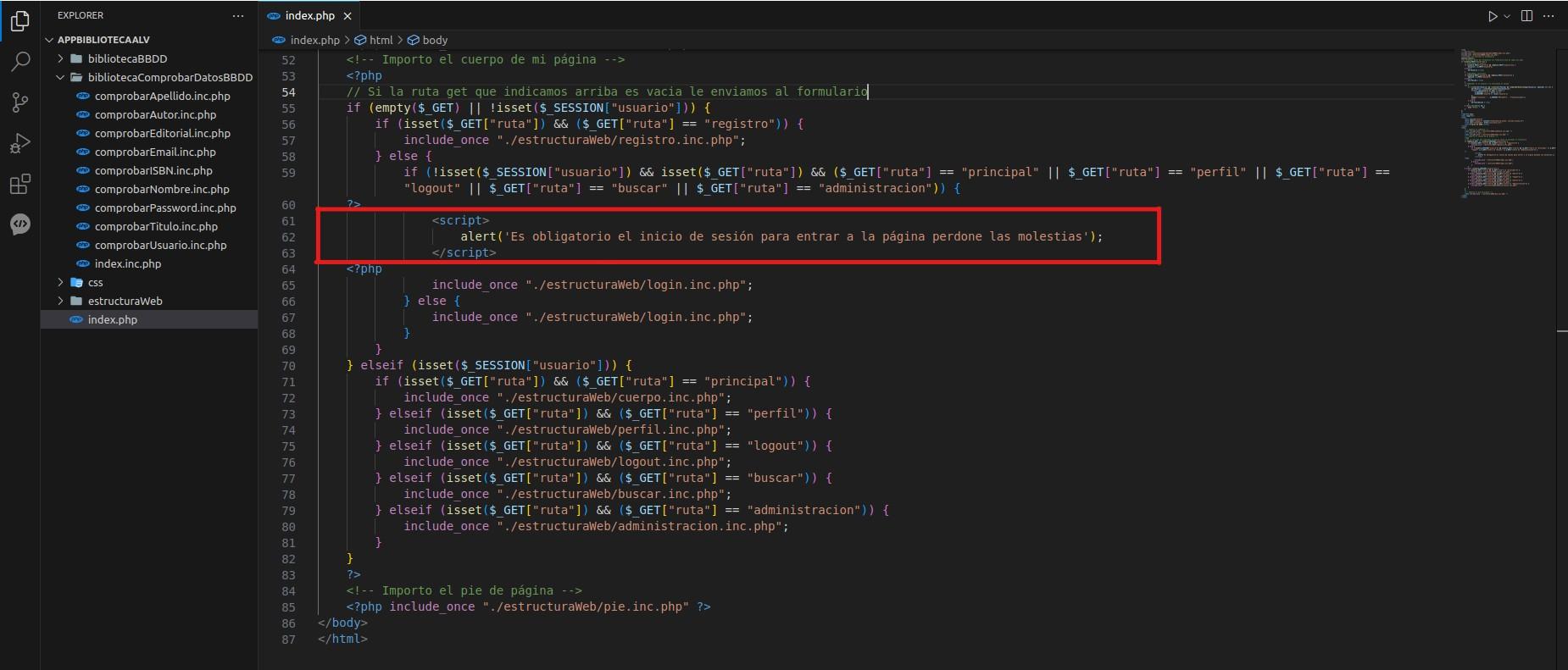Click include_once administracion.inc.php line
The height and width of the screenshot is (670, 1568).
pos(596,526)
